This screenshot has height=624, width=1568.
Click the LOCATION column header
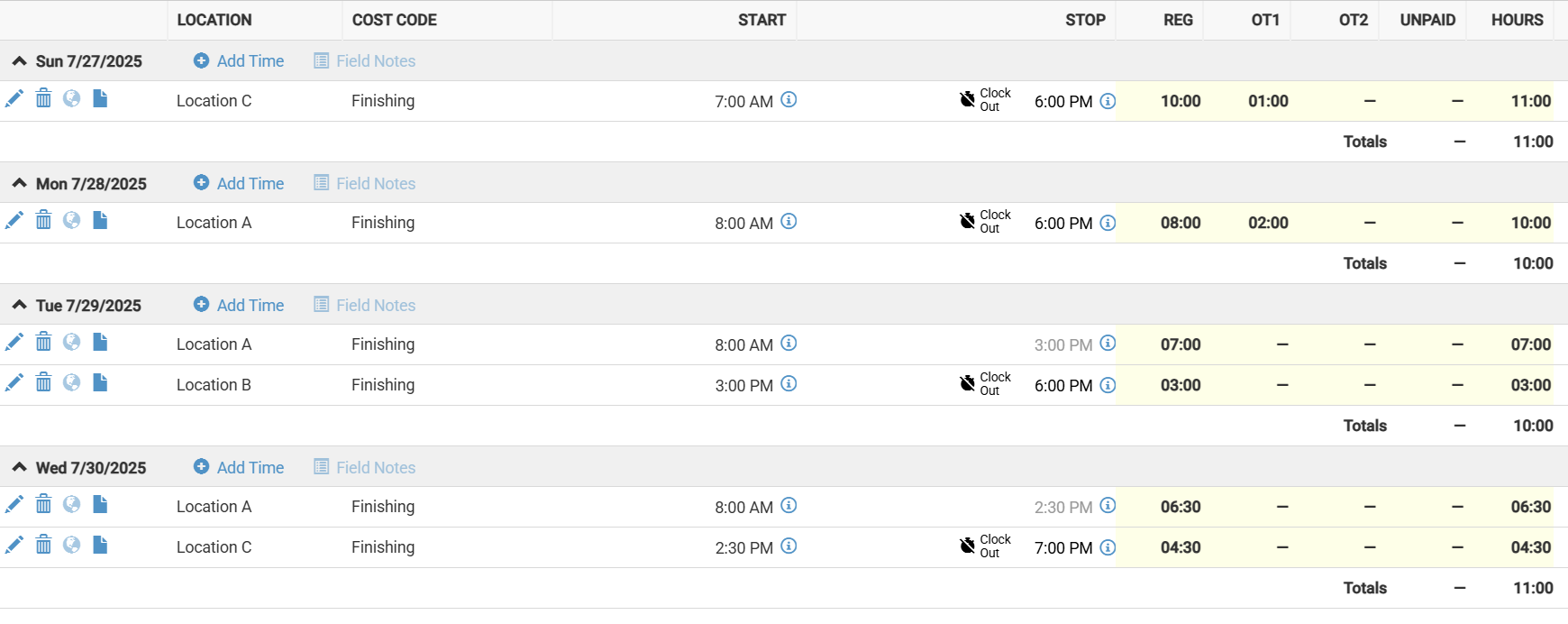[214, 20]
